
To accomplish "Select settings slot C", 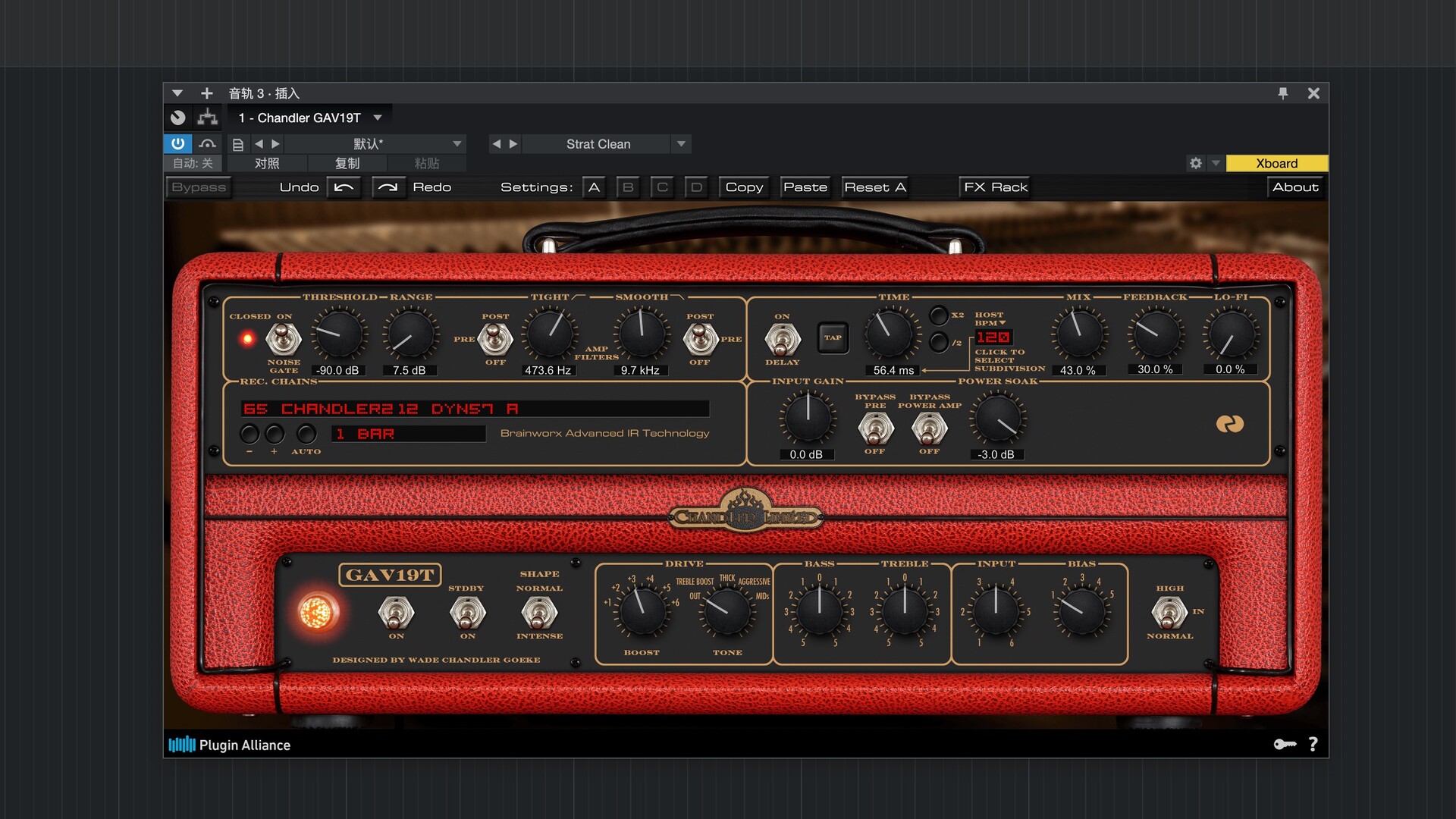I will 662,187.
